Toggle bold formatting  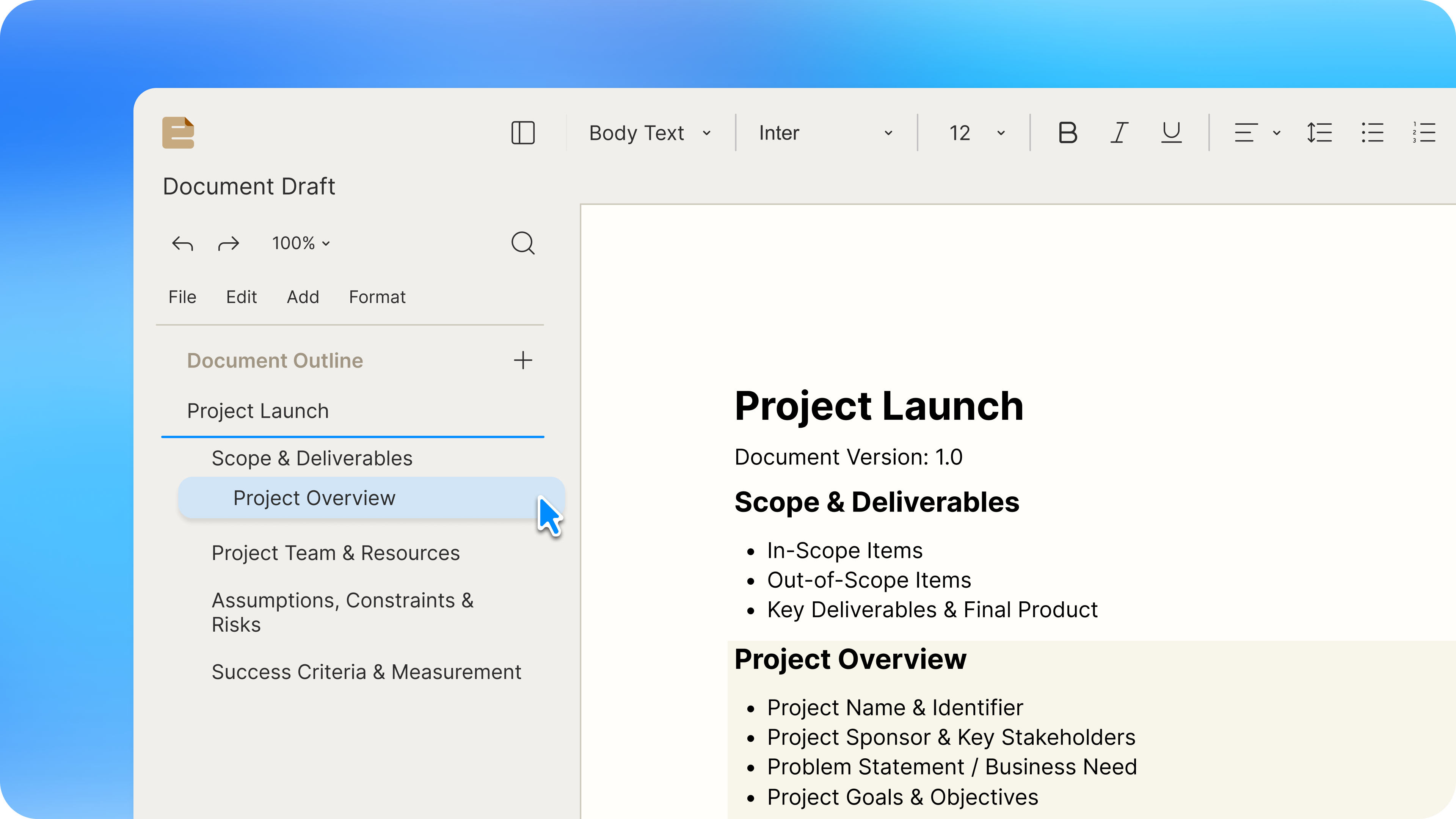tap(1067, 133)
